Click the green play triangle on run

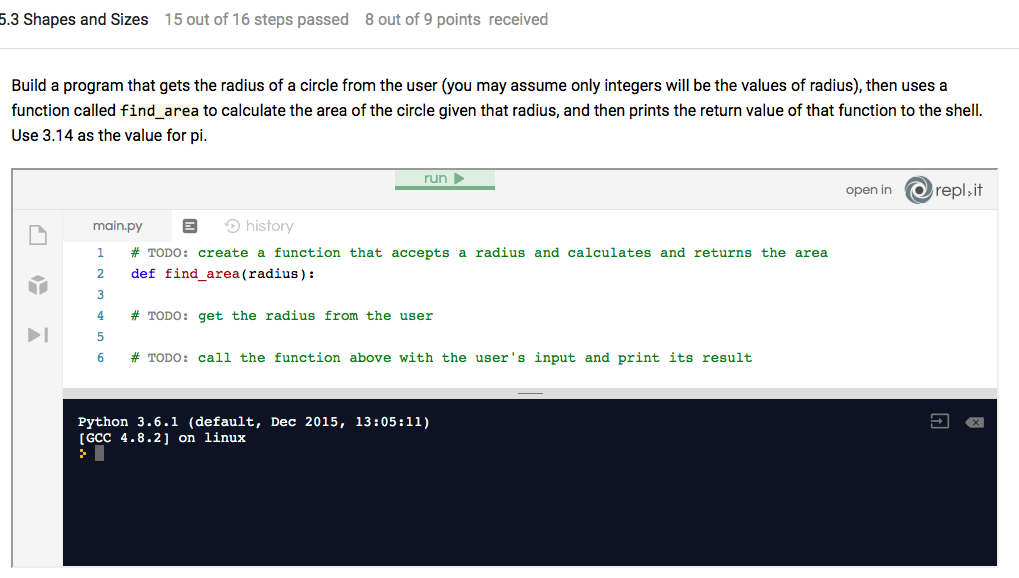coord(459,177)
